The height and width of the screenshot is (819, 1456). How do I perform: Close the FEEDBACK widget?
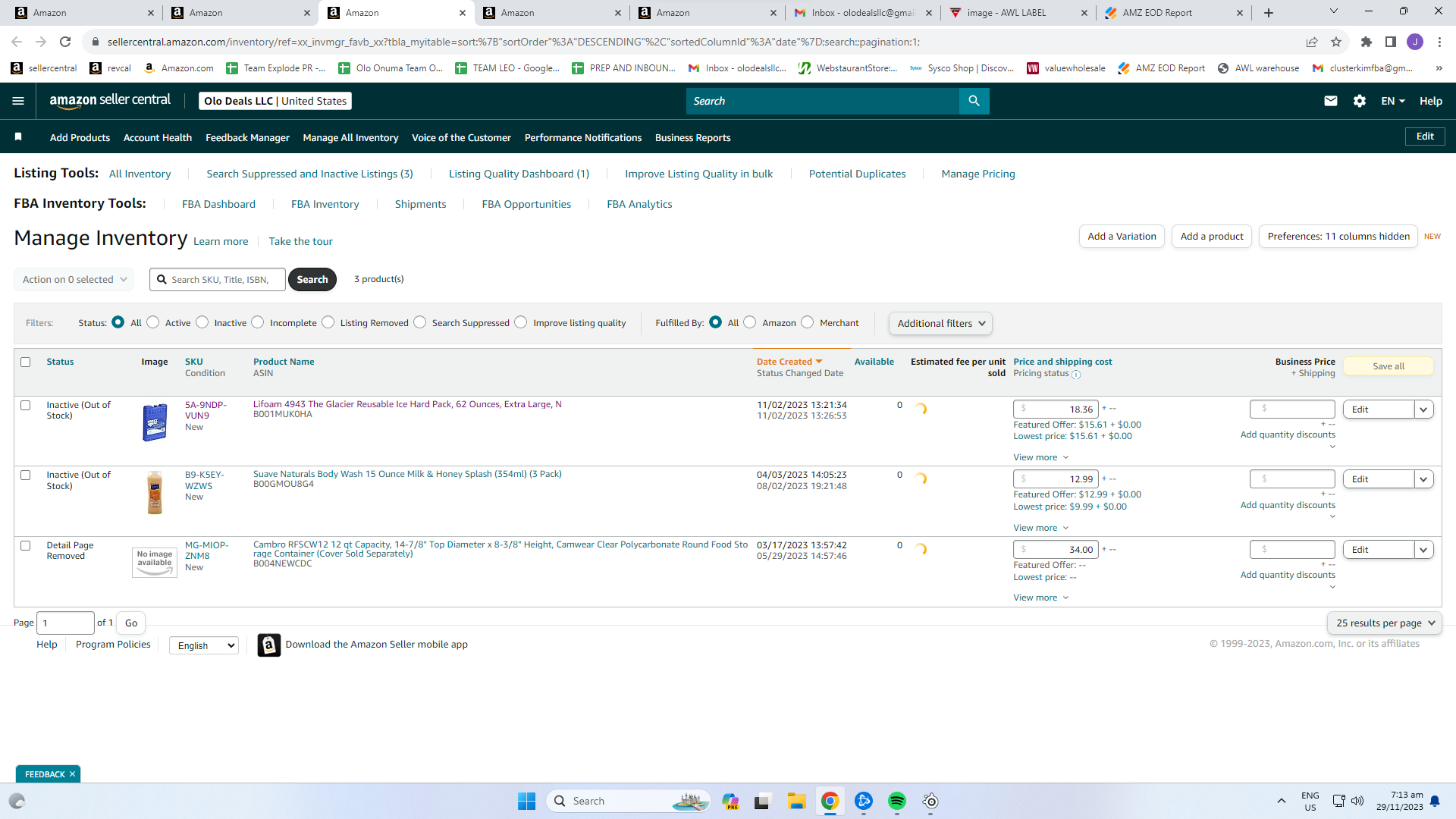(73, 774)
